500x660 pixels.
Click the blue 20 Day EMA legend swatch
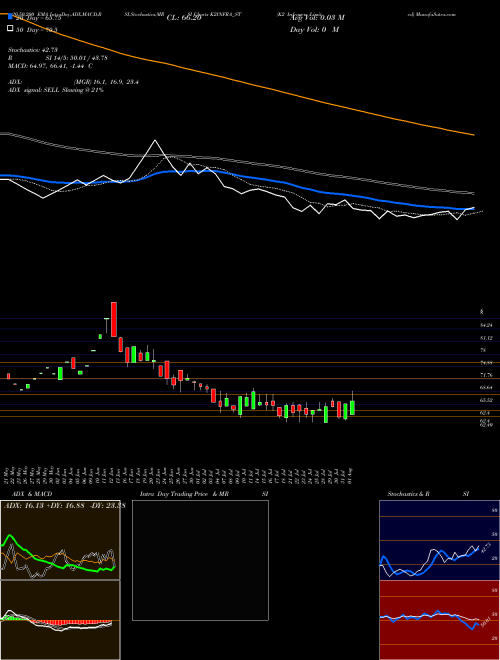(10, 17)
